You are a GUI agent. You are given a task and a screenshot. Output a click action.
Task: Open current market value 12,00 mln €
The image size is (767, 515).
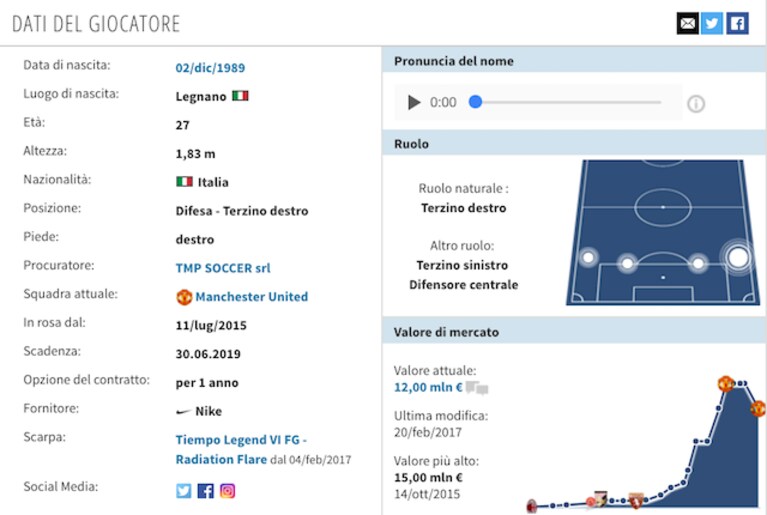pos(428,387)
